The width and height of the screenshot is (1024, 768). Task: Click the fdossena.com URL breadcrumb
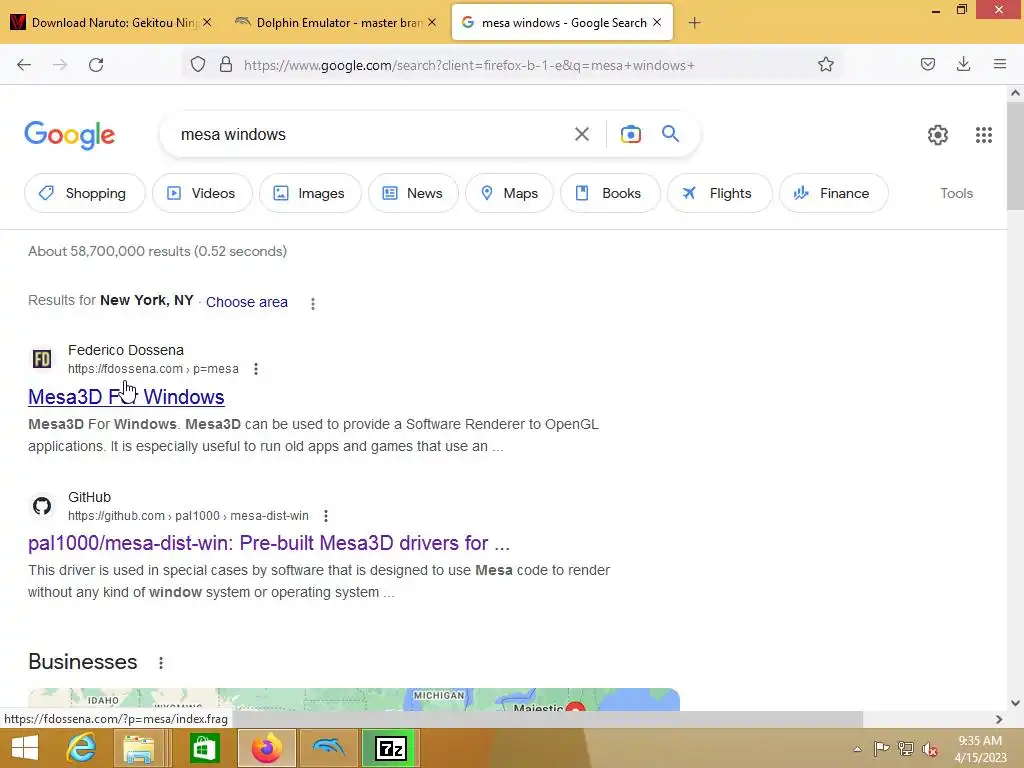point(153,369)
